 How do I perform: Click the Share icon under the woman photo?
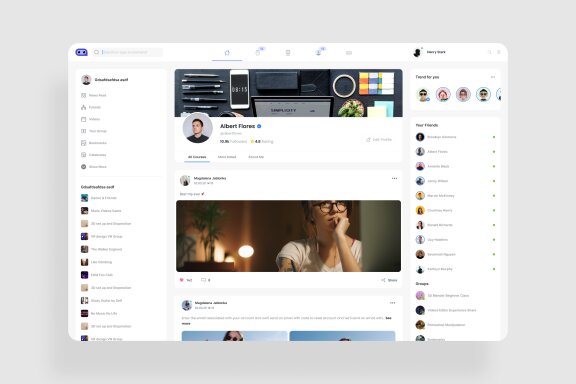(383, 280)
